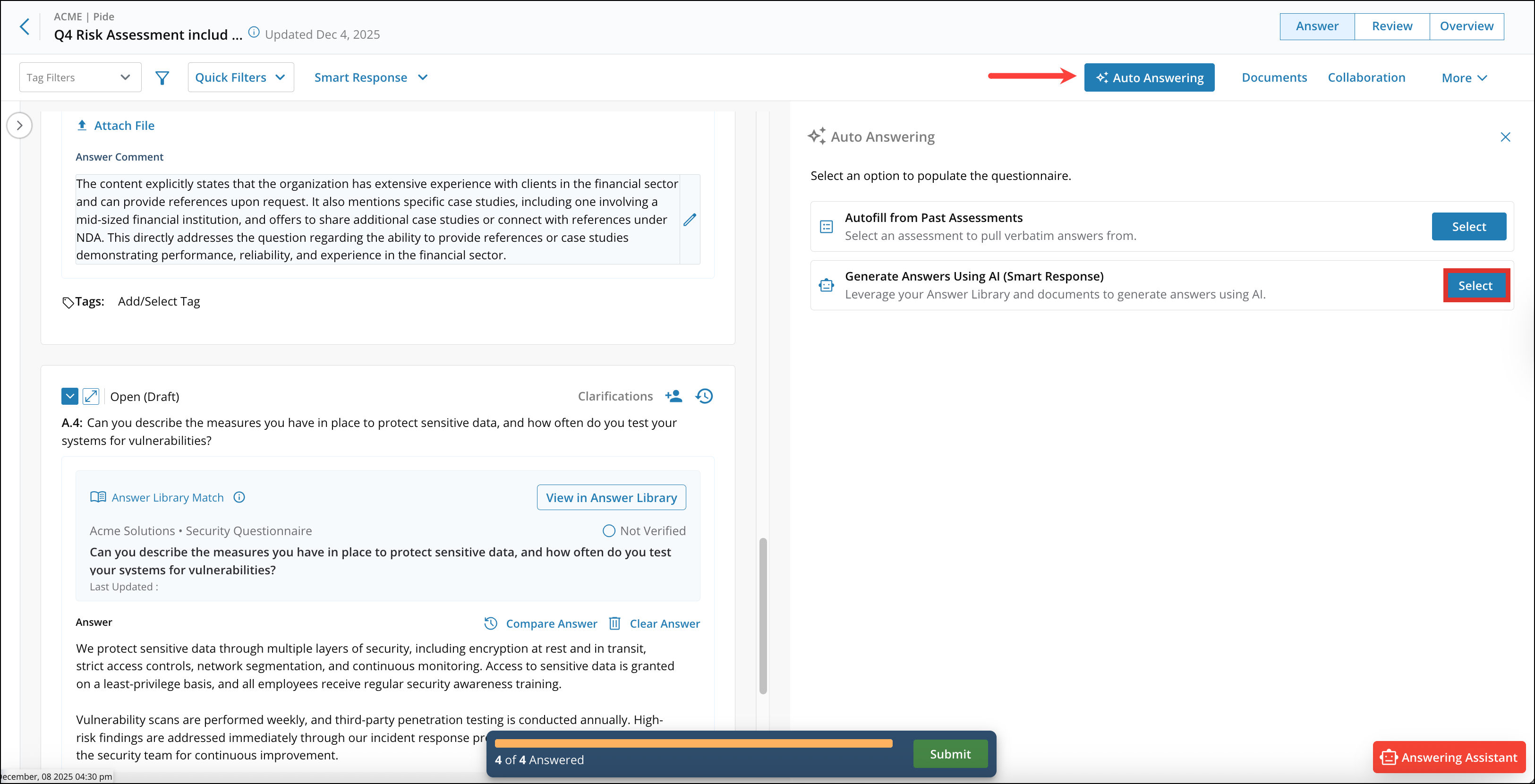Collapse question A.4 with the blue chevron toggle
The width and height of the screenshot is (1535, 784).
pos(70,396)
